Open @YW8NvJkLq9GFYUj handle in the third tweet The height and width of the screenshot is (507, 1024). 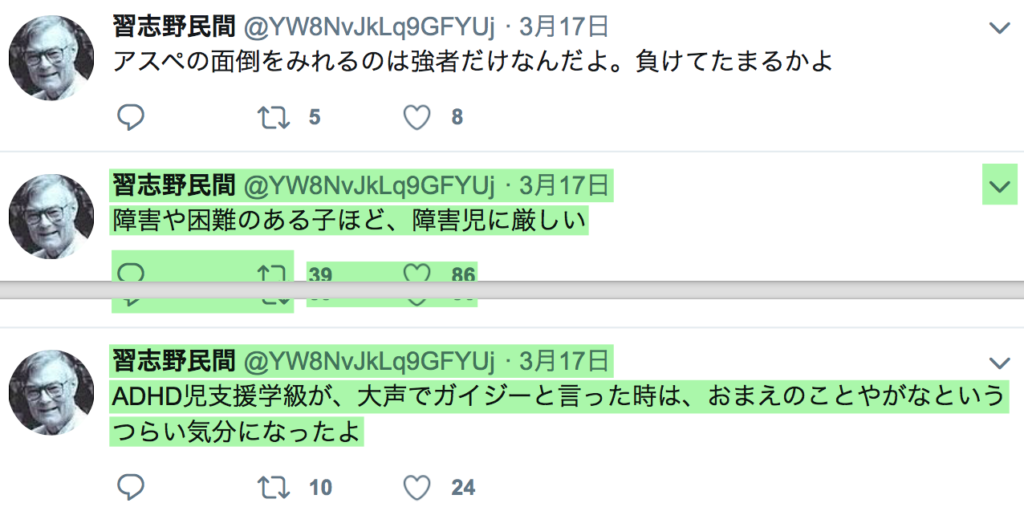point(369,361)
